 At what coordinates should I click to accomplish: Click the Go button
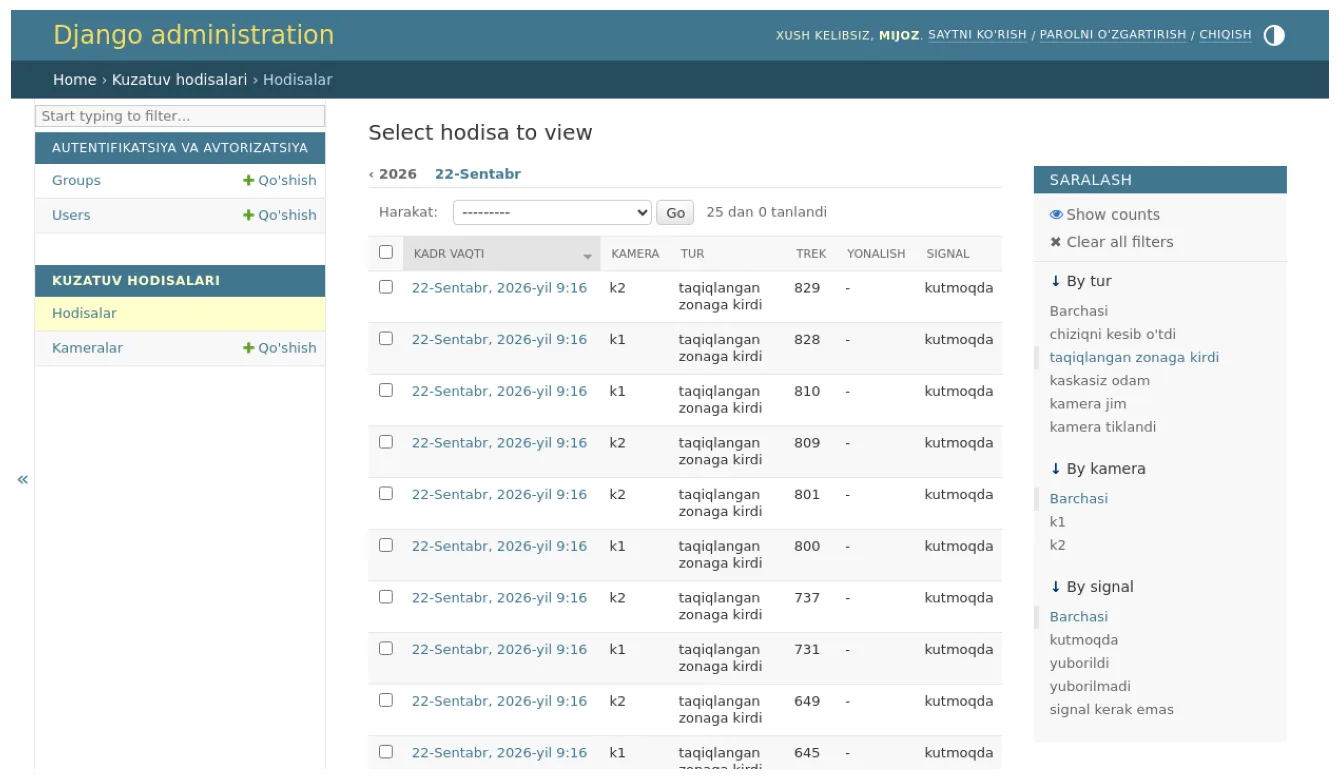(x=675, y=213)
